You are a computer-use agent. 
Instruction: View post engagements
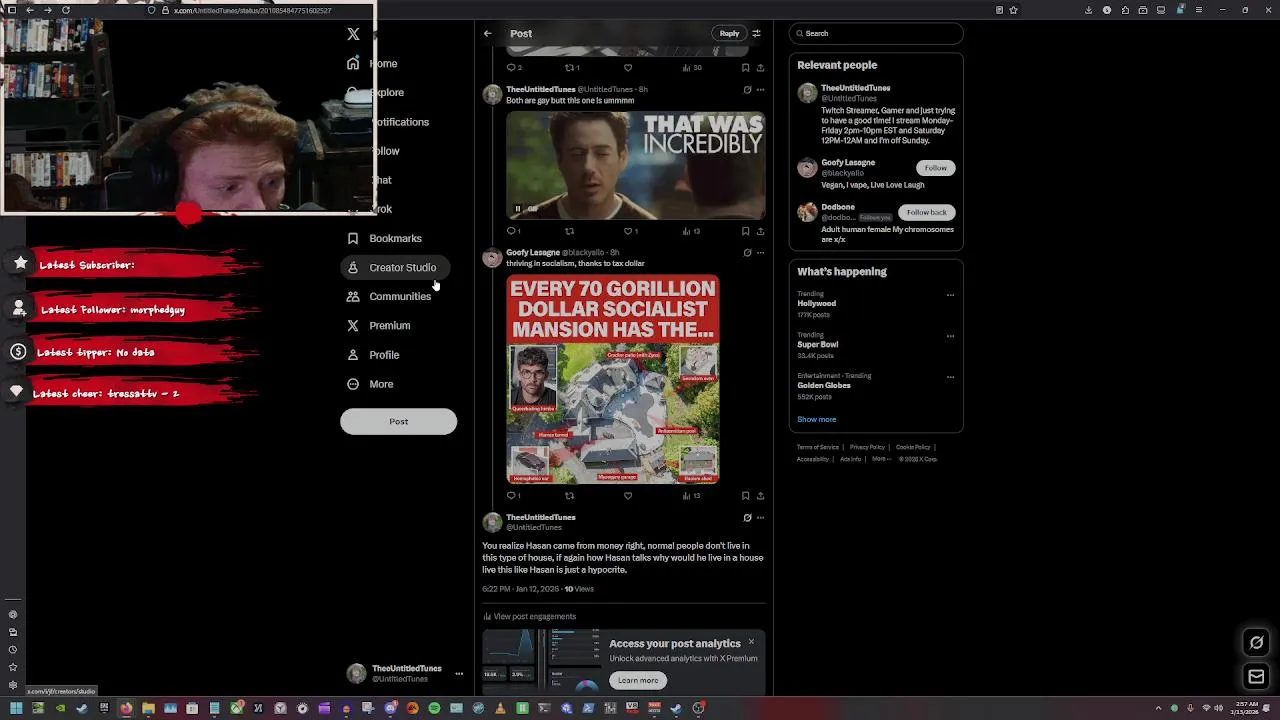click(x=530, y=616)
